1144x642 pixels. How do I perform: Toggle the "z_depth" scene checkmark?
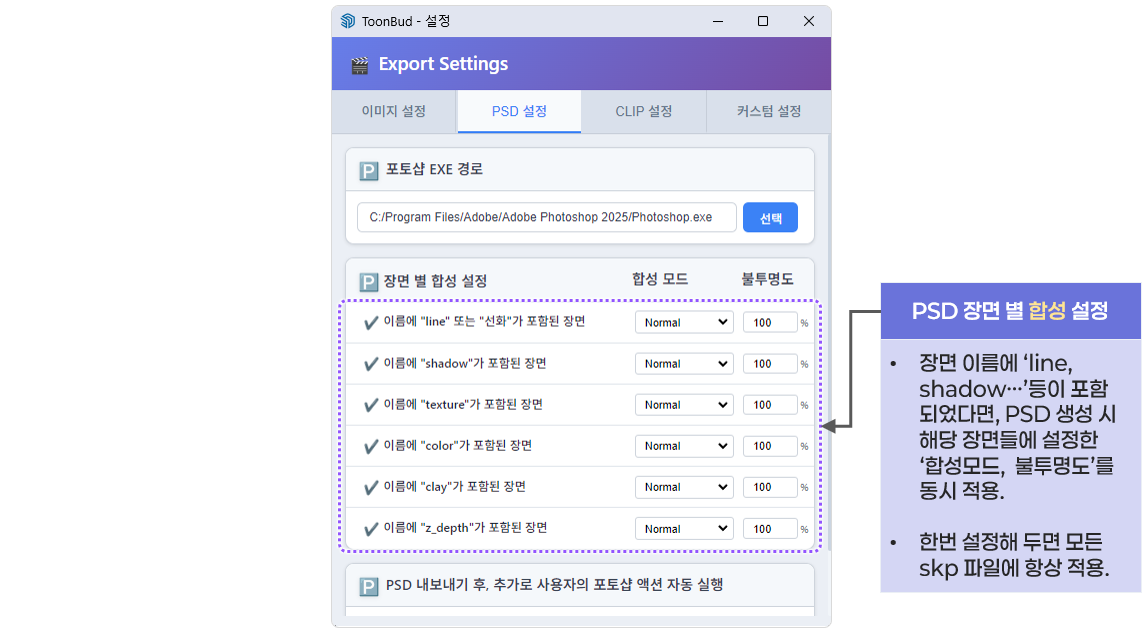coord(371,528)
